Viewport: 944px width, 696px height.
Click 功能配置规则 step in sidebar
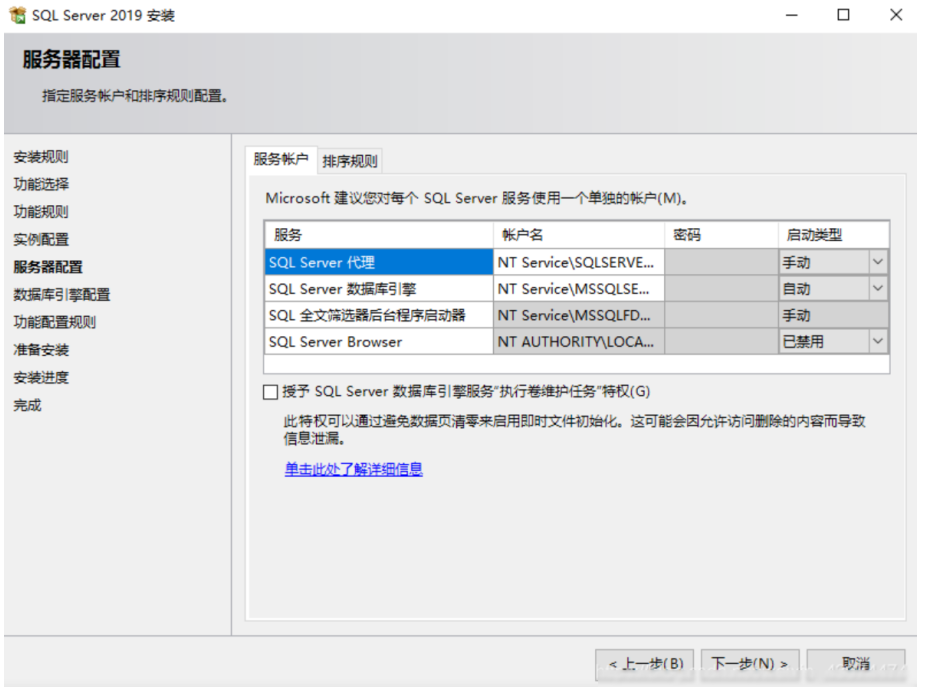coord(55,322)
